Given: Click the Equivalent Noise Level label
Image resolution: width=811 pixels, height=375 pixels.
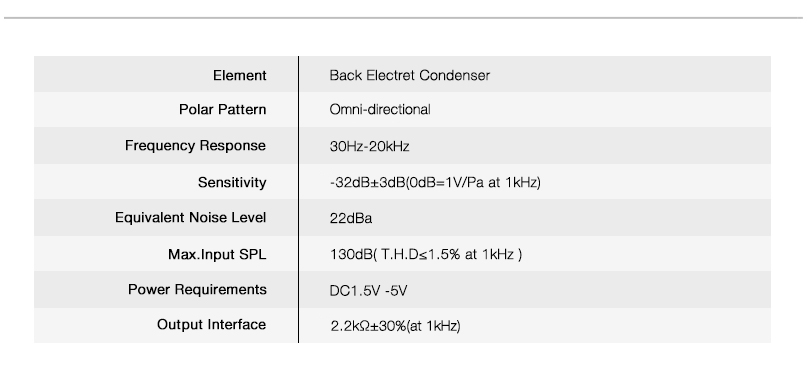Looking at the screenshot, I should tap(191, 218).
